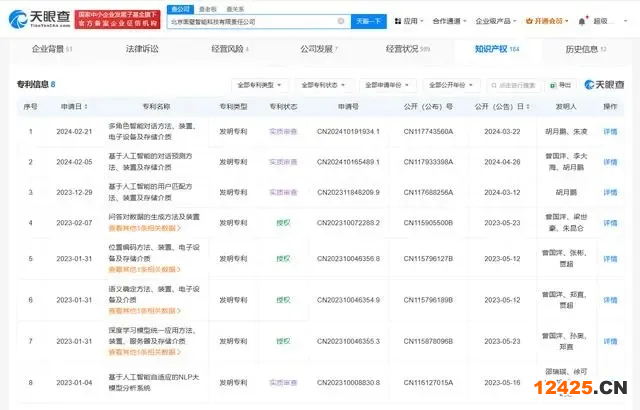
Task: Click related-data link under 问答对数据的生成方法及装置
Action: point(144,228)
